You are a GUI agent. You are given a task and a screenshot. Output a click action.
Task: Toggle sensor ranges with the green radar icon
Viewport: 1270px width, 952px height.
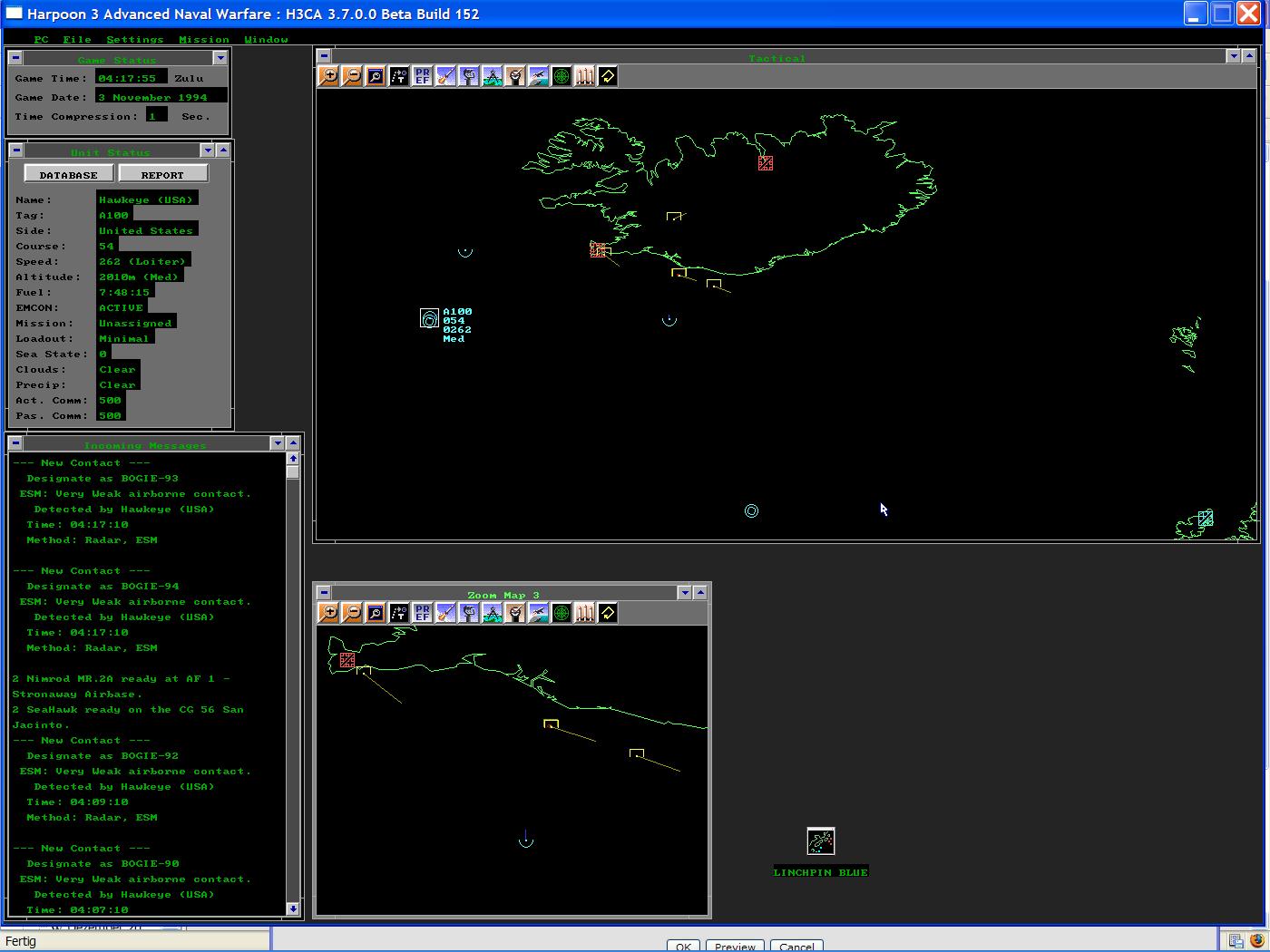click(x=562, y=76)
